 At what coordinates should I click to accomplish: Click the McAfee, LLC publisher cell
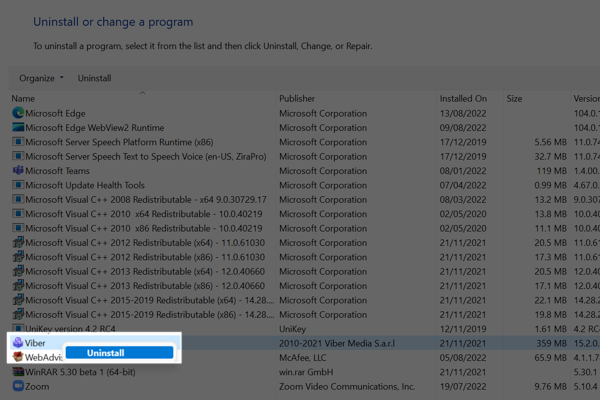[303, 358]
